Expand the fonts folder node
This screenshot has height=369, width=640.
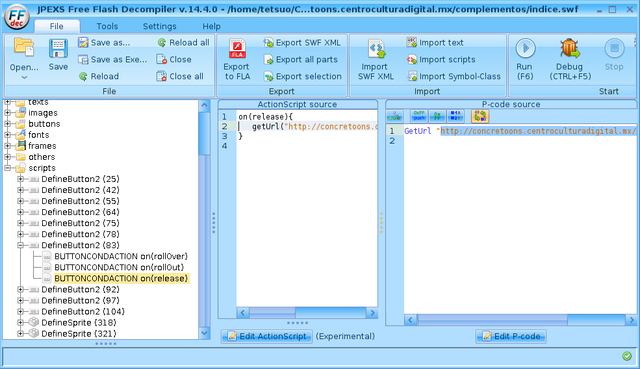pyautogui.click(x=7, y=135)
